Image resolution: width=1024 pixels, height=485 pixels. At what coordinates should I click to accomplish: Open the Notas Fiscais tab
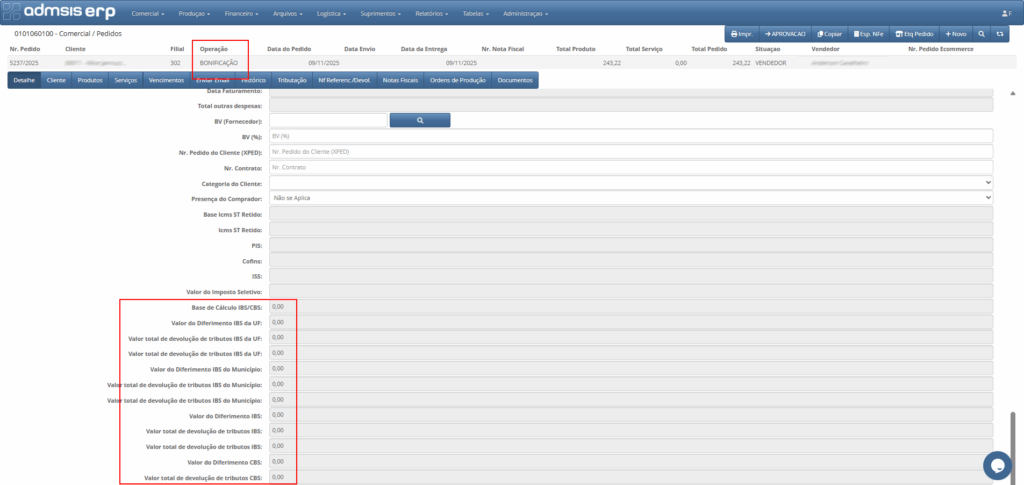[x=401, y=80]
